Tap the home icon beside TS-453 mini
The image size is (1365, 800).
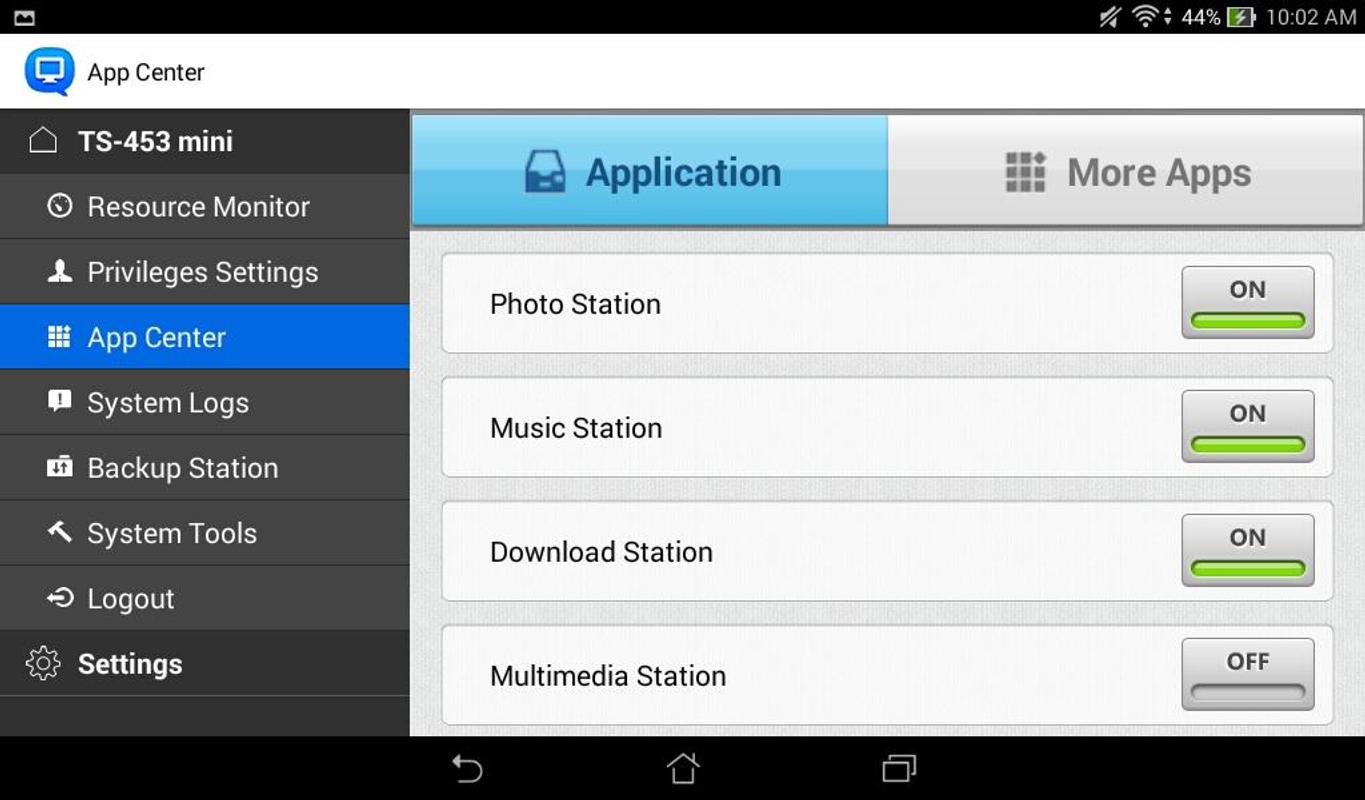(x=43, y=141)
